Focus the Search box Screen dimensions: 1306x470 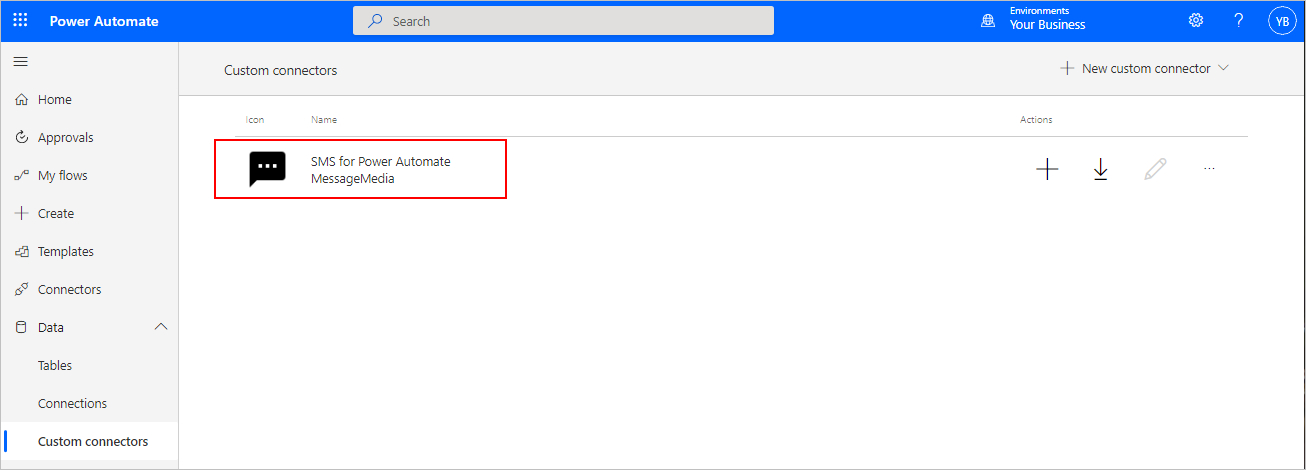[563, 21]
